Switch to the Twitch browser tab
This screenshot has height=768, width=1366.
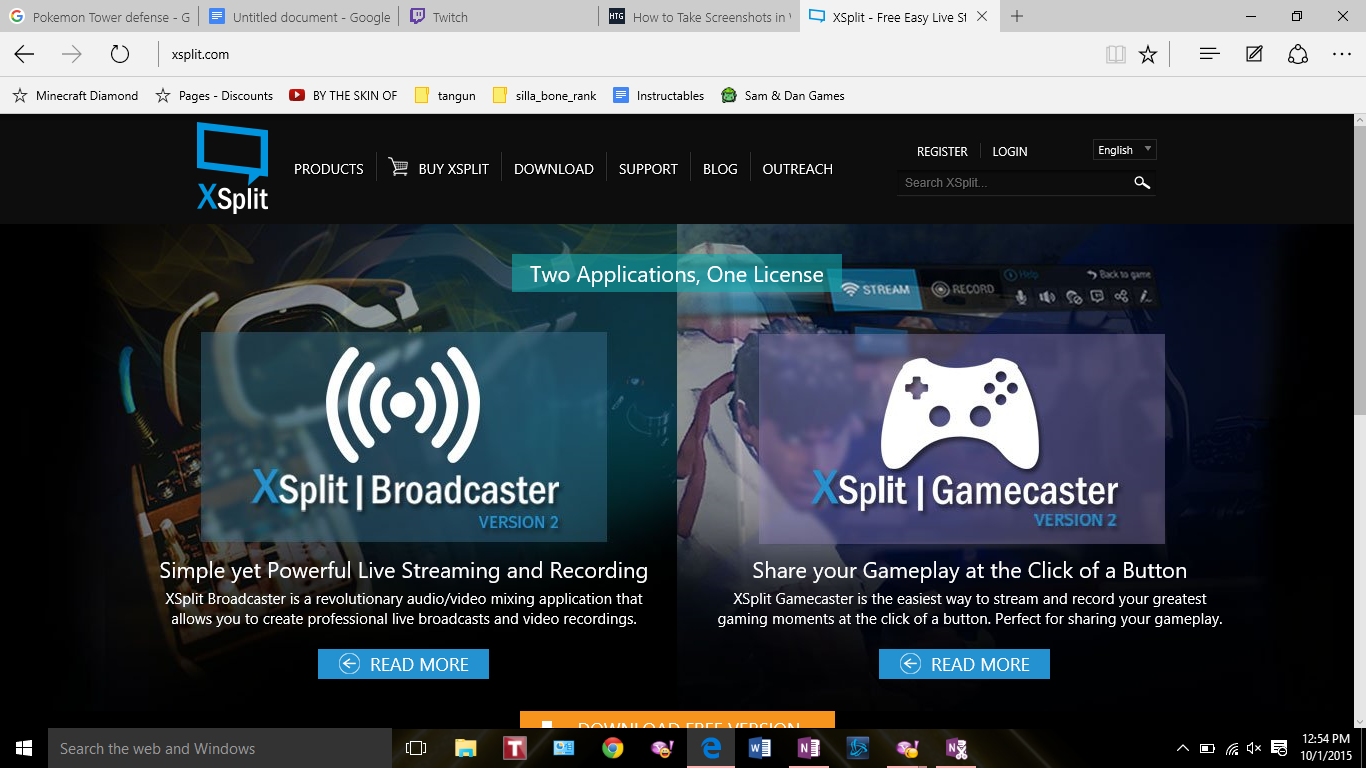coord(444,16)
